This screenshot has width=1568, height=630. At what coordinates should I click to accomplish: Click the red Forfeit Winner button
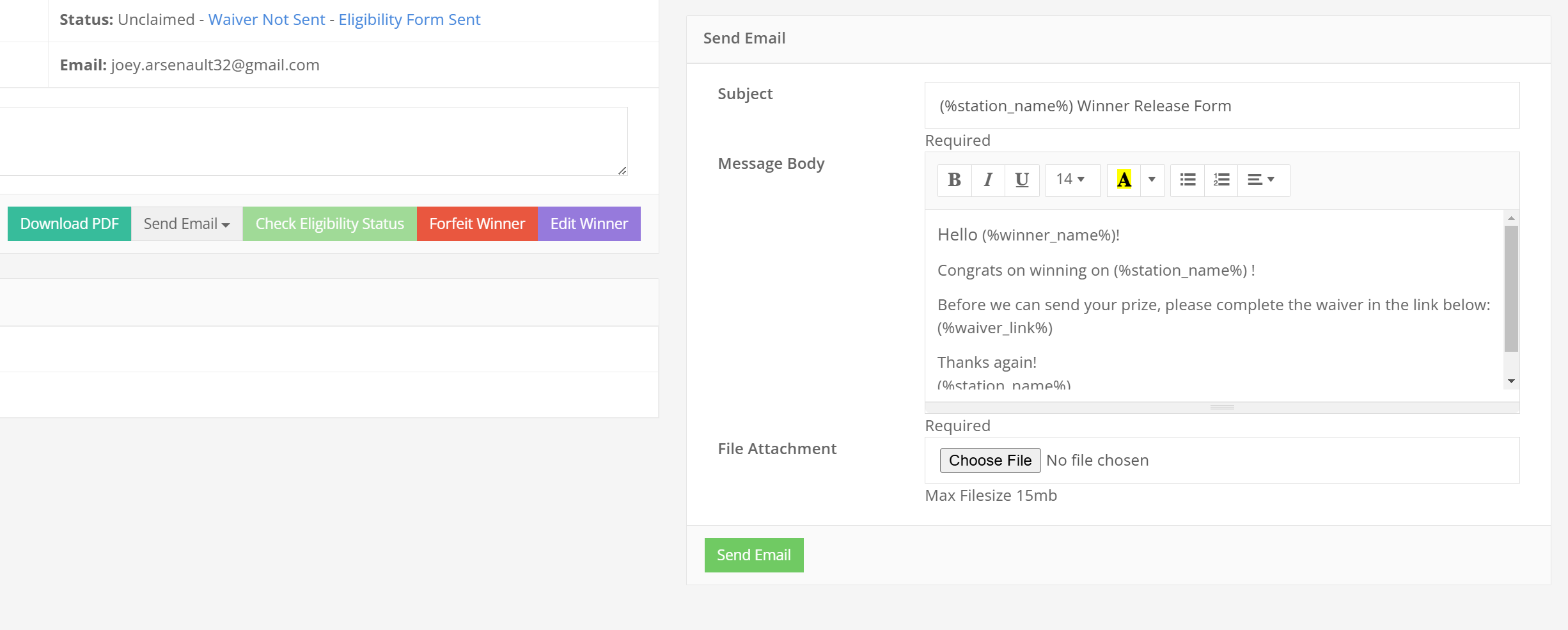(x=477, y=224)
